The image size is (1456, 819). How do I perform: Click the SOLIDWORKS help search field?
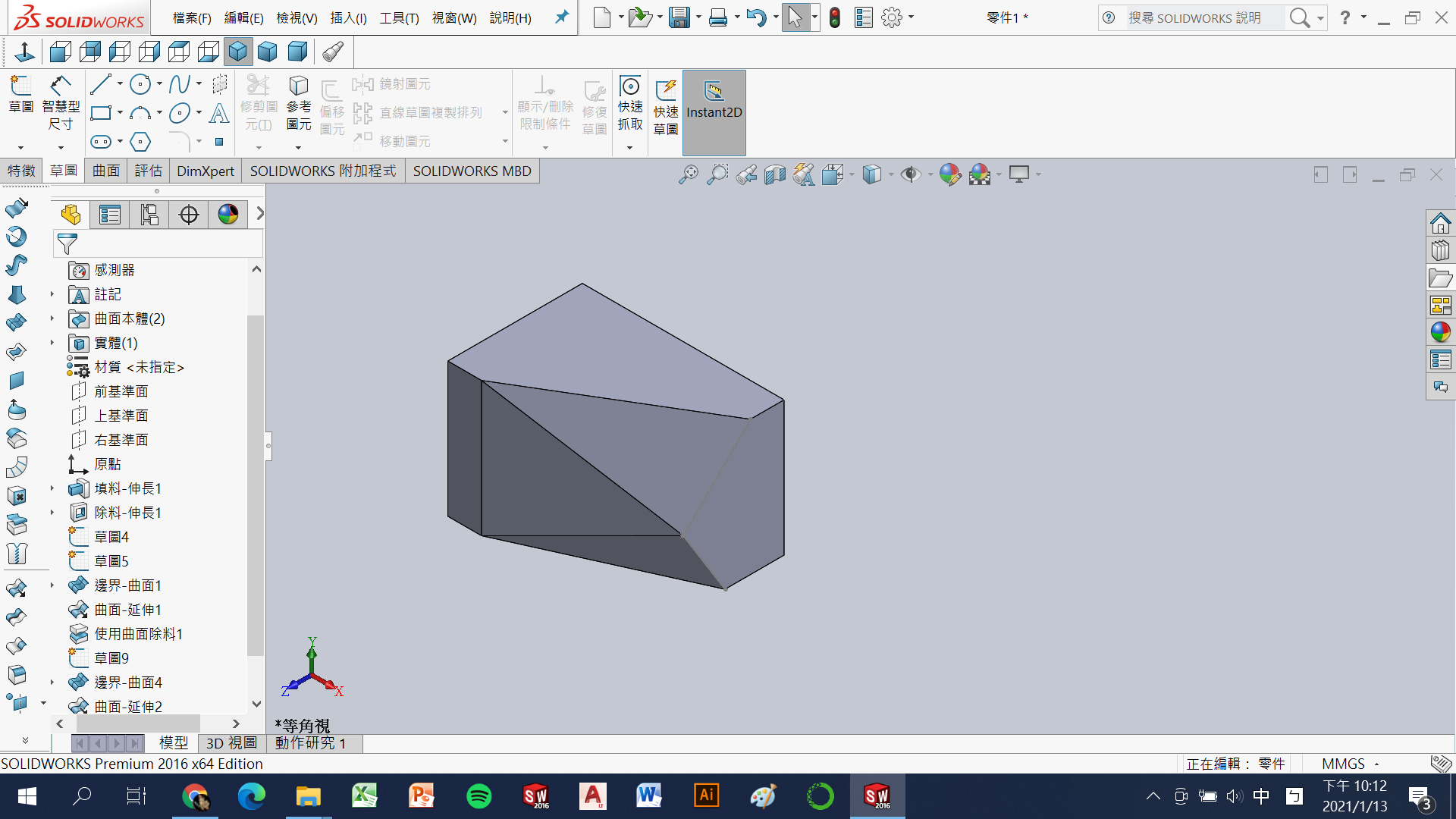(x=1202, y=17)
